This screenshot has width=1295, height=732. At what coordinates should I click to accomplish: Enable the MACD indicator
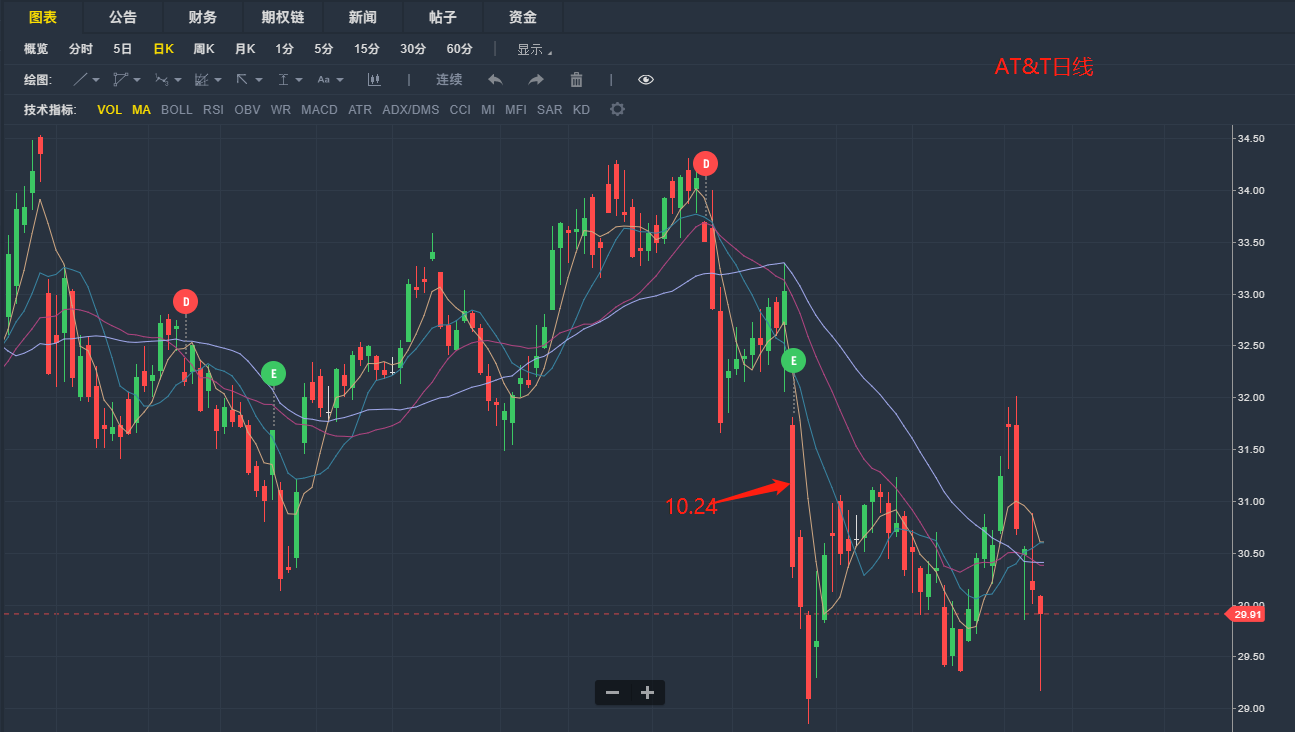[x=319, y=109]
